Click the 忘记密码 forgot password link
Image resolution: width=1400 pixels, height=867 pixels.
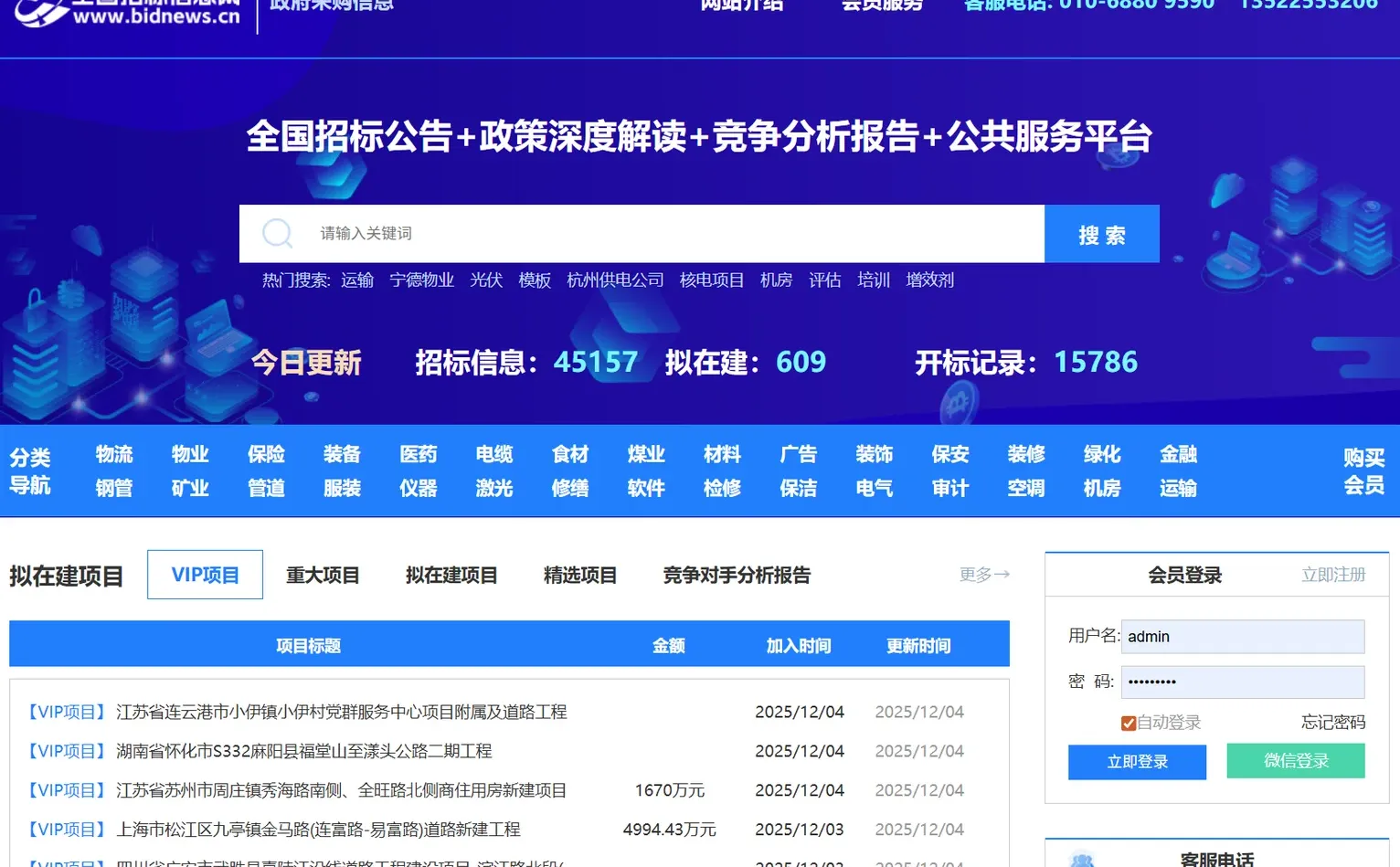coord(1331,722)
